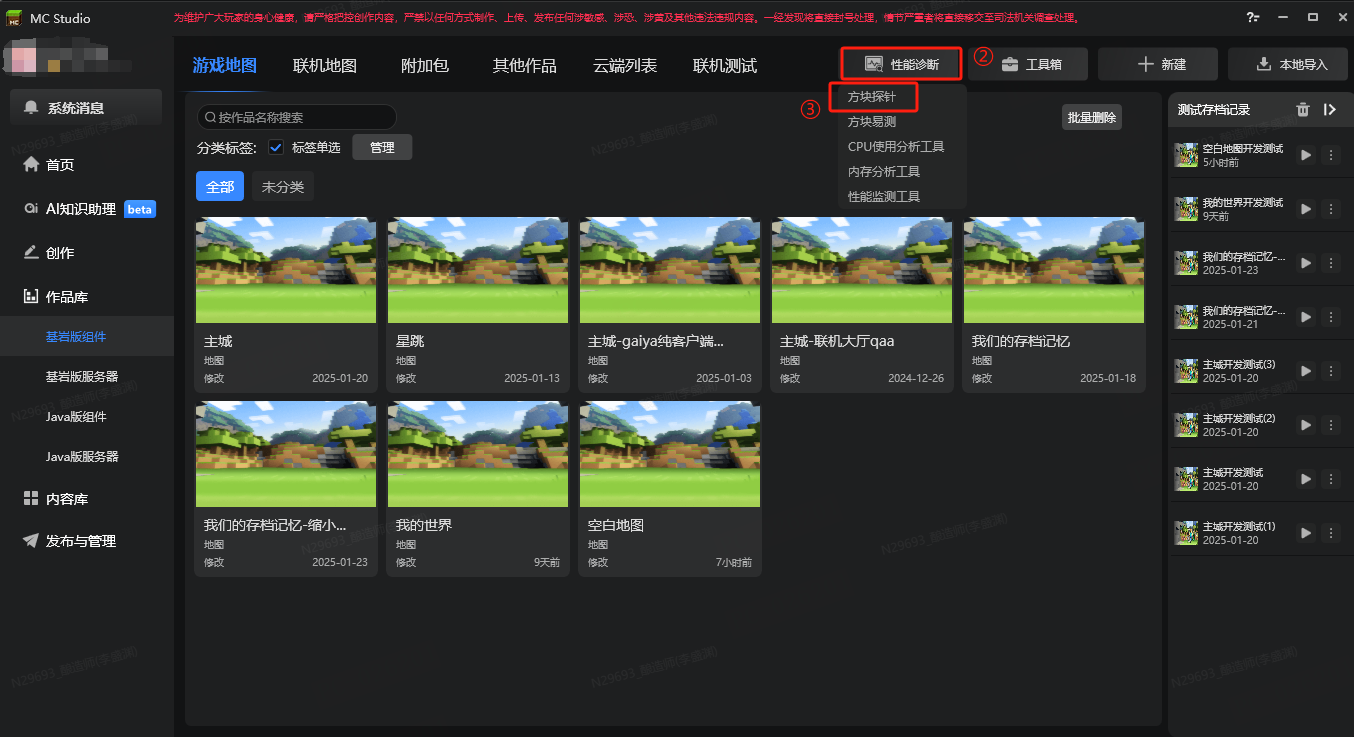Choose 内存分析工具 menu entry

[x=884, y=172]
